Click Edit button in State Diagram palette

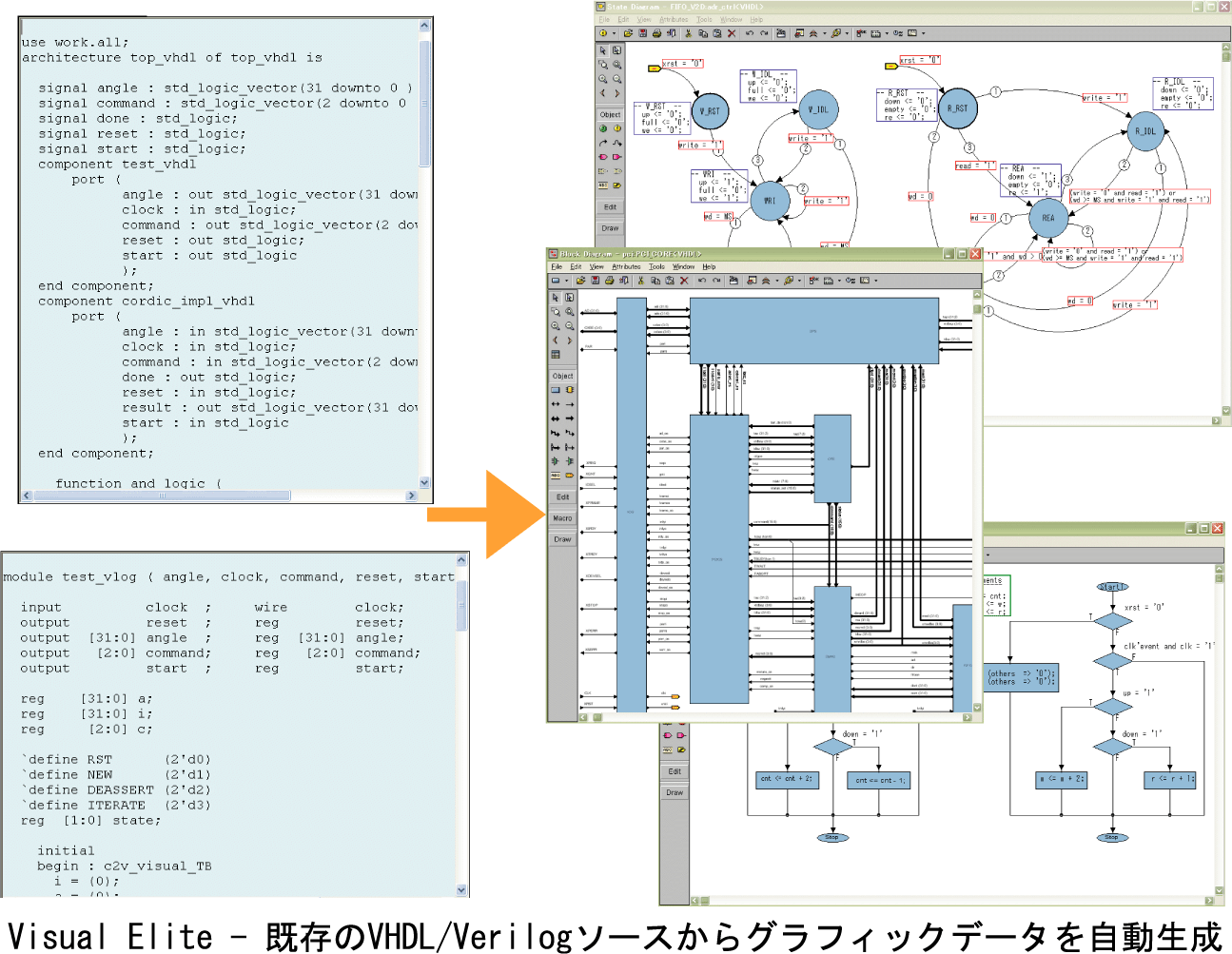(x=610, y=206)
